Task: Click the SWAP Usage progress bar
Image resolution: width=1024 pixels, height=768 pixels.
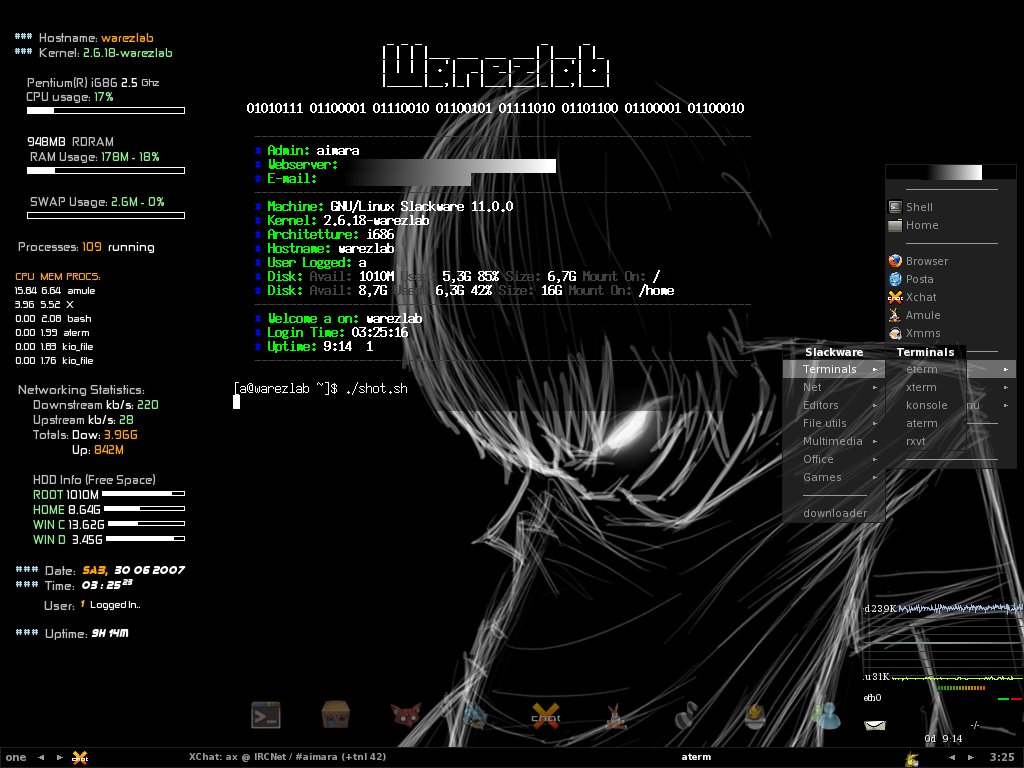Action: 106,215
